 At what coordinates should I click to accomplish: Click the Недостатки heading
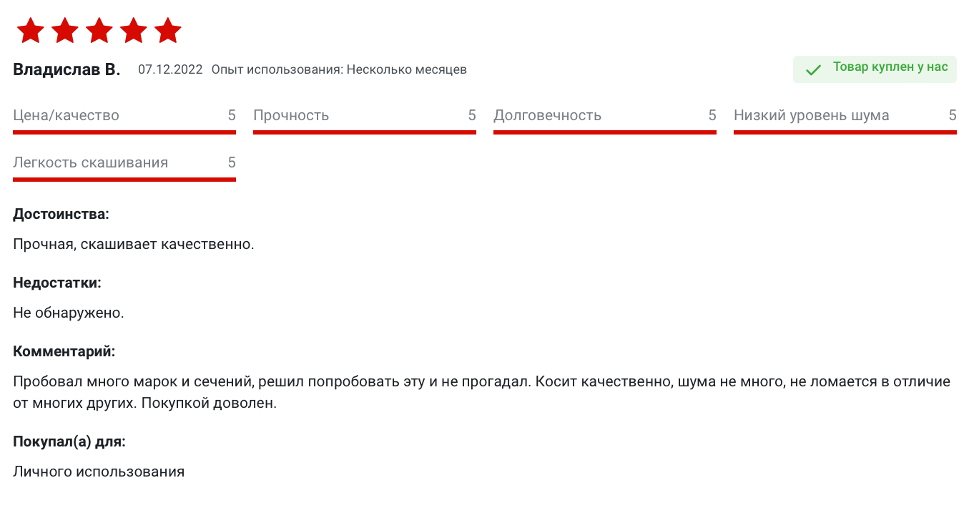(57, 283)
